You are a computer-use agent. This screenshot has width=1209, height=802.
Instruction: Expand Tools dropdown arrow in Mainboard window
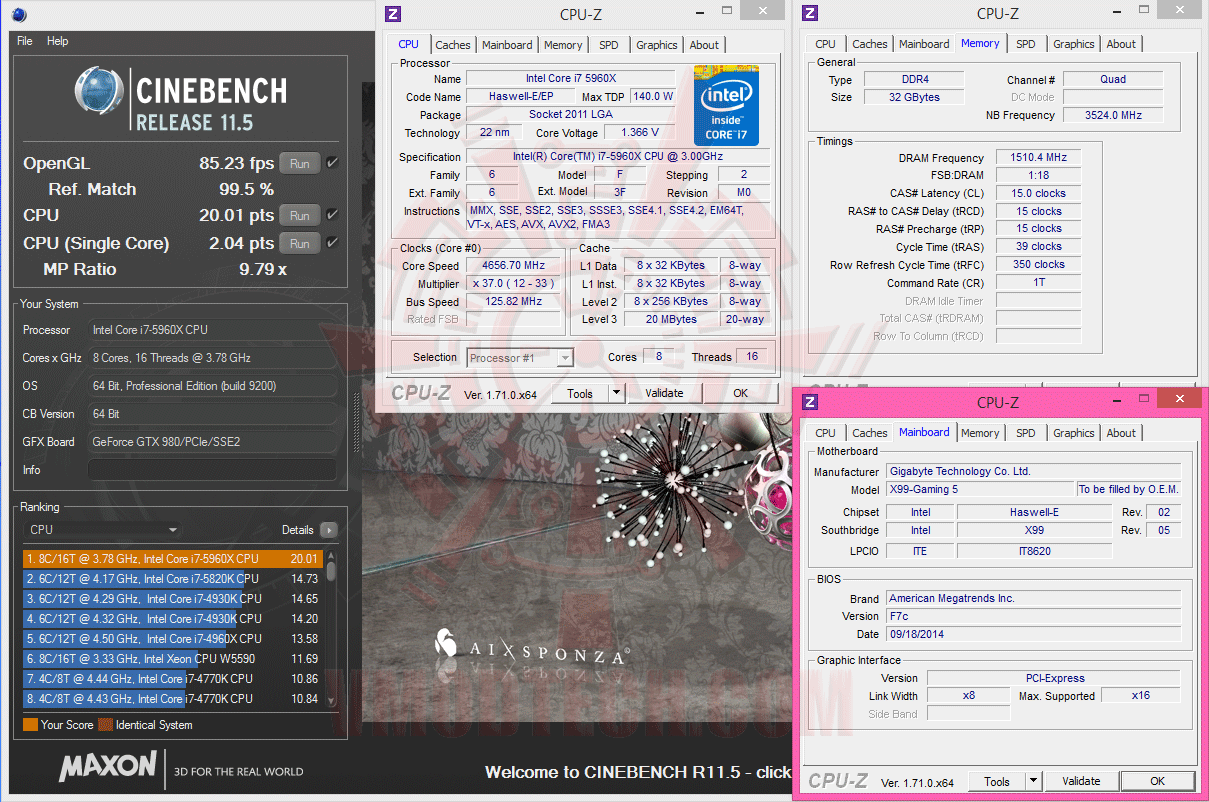tap(1033, 781)
